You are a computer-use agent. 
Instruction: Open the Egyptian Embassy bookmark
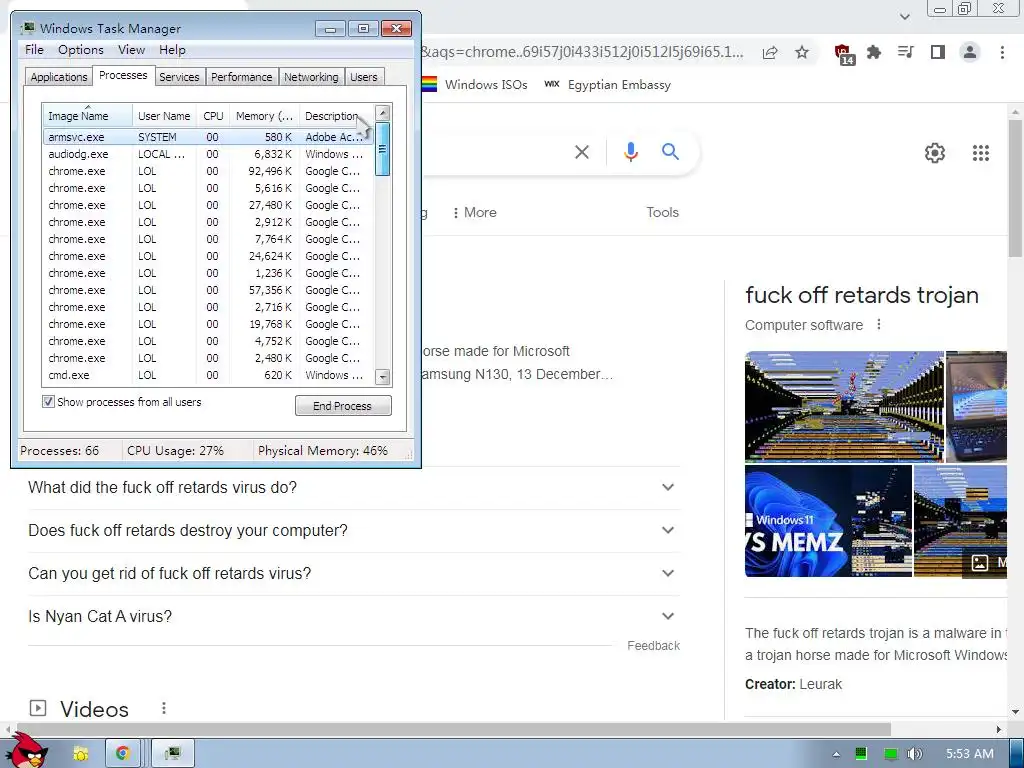pyautogui.click(x=607, y=85)
